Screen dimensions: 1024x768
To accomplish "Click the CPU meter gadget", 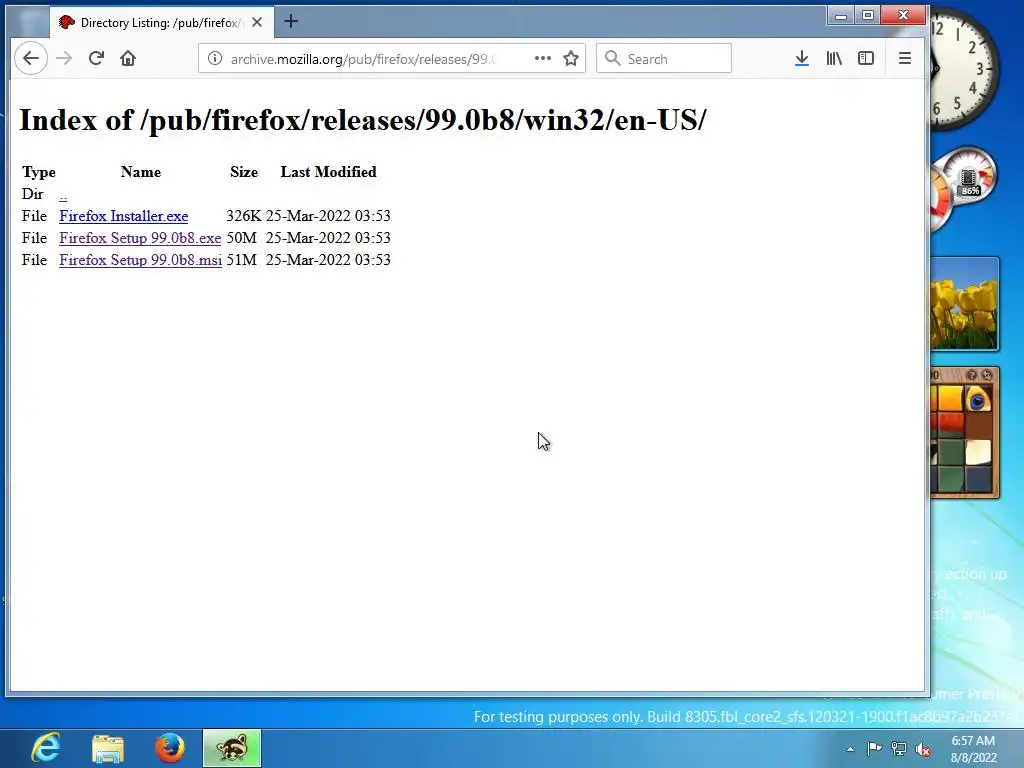I will (x=963, y=188).
